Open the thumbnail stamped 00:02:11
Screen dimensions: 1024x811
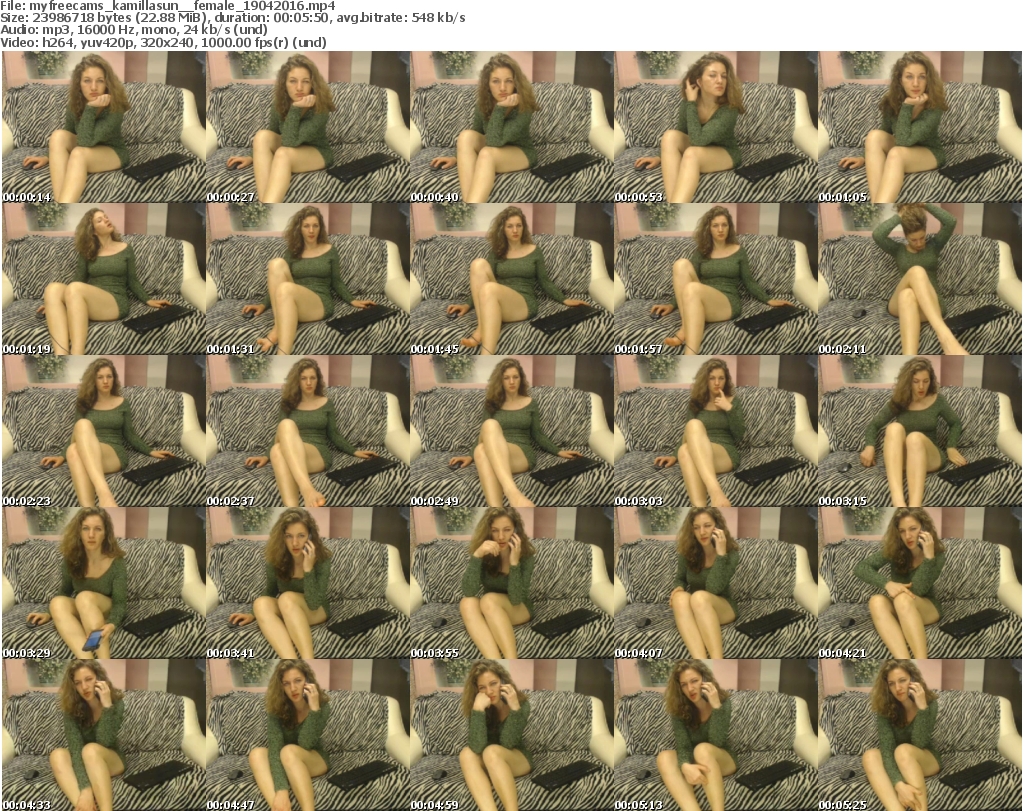click(x=920, y=279)
